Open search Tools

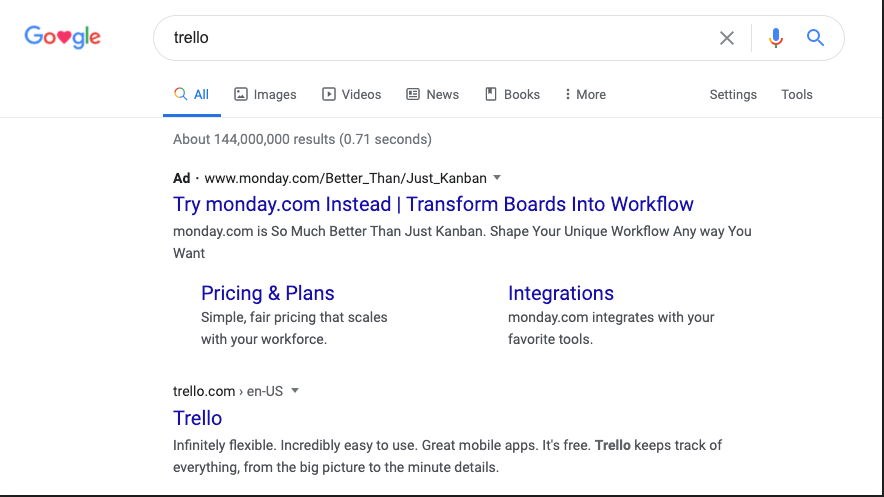point(797,95)
